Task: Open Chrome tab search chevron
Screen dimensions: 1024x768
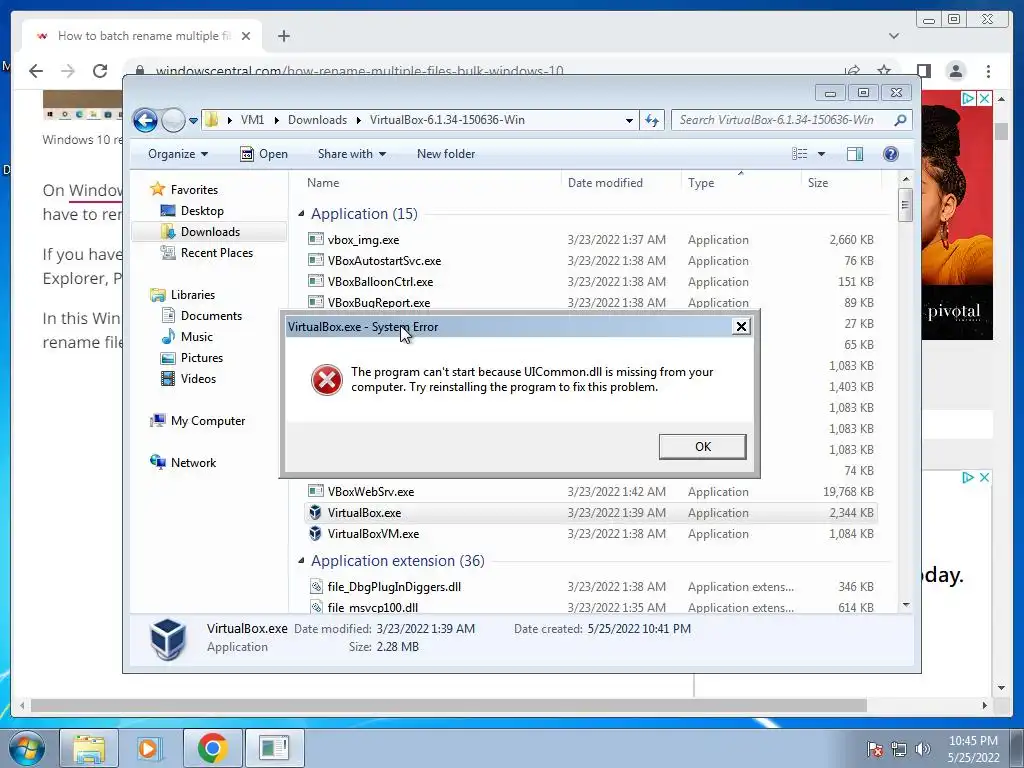Action: [x=894, y=36]
